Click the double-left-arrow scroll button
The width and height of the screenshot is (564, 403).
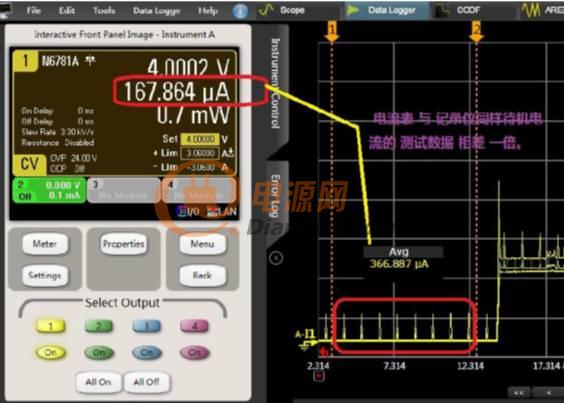(519, 393)
